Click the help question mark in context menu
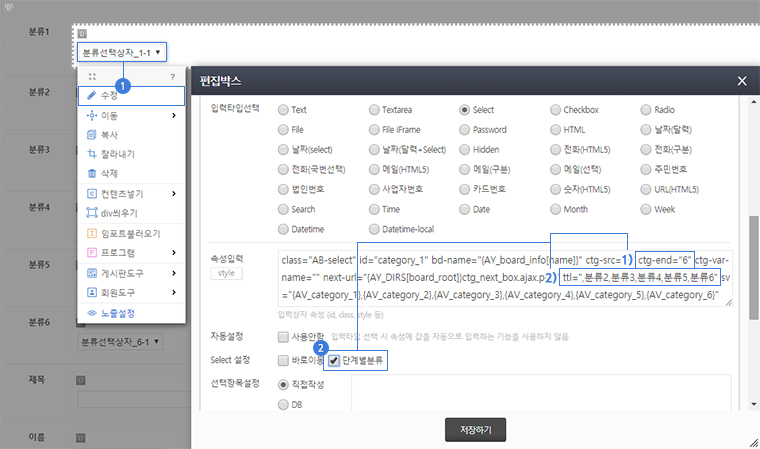The image size is (760, 449). [x=172, y=76]
